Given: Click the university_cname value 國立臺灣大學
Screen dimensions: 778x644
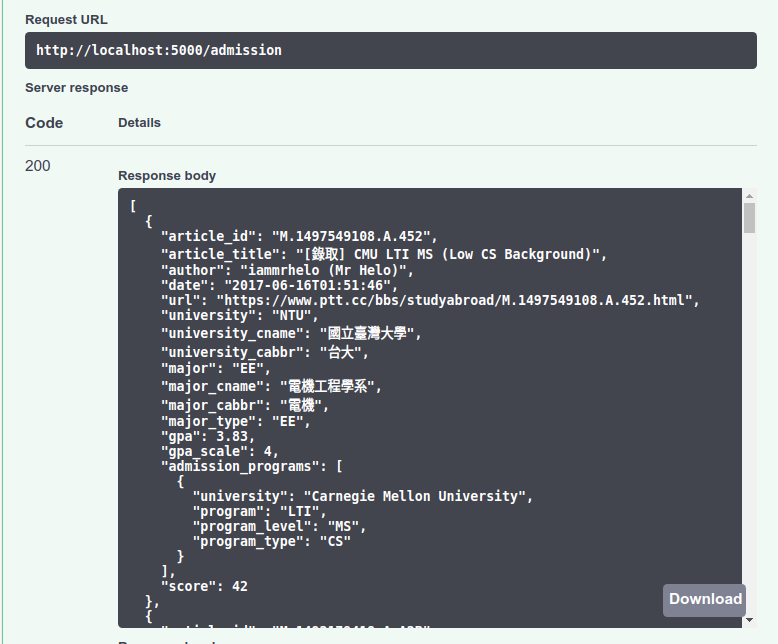Looking at the screenshot, I should point(367,333).
